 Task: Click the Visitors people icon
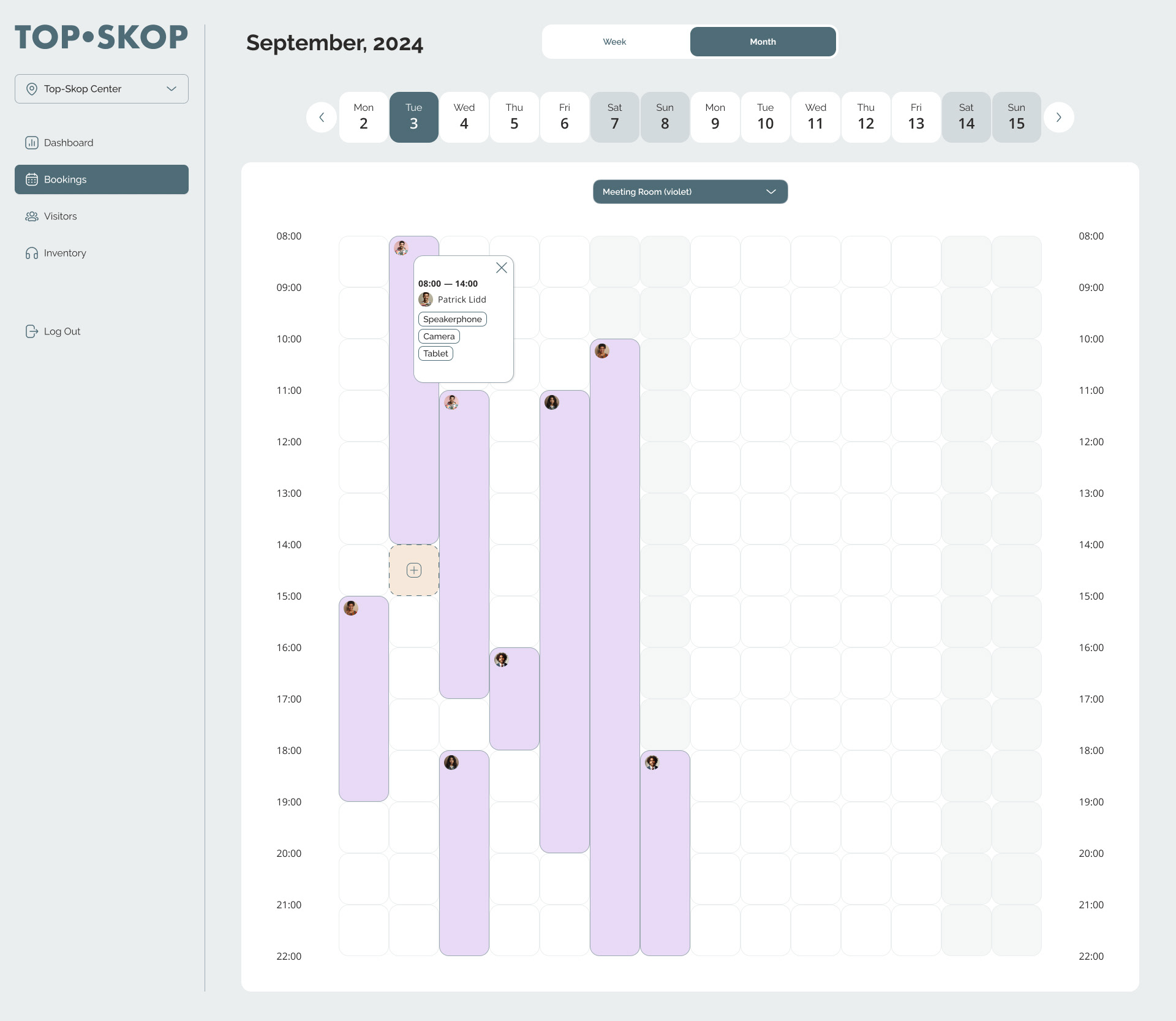[31, 216]
